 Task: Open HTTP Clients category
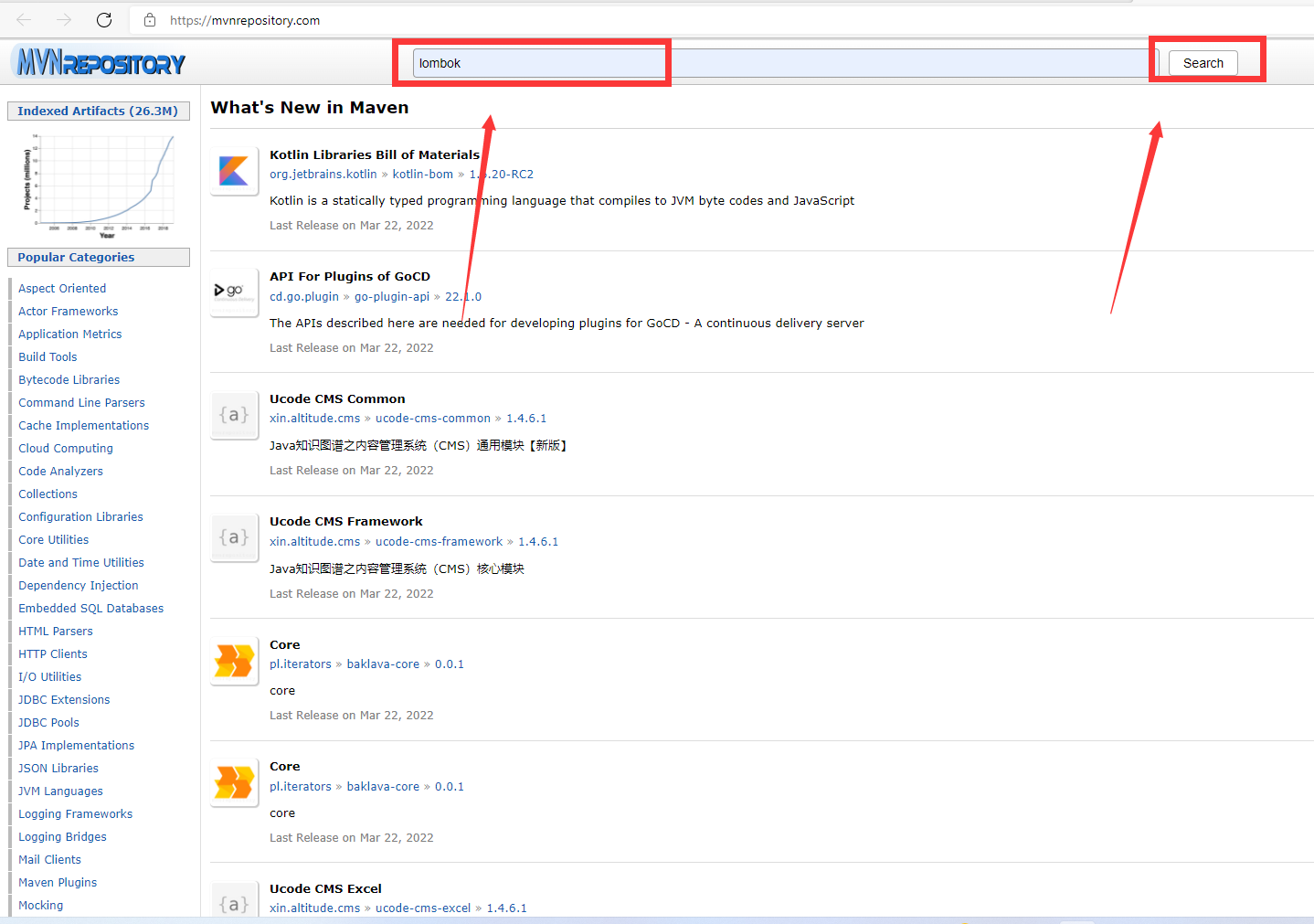[x=53, y=653]
